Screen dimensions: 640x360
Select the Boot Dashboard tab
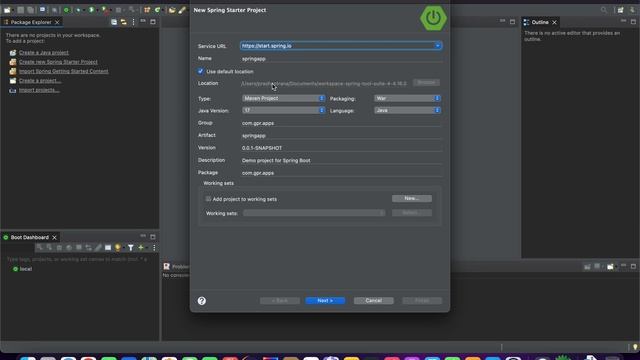pos(29,237)
